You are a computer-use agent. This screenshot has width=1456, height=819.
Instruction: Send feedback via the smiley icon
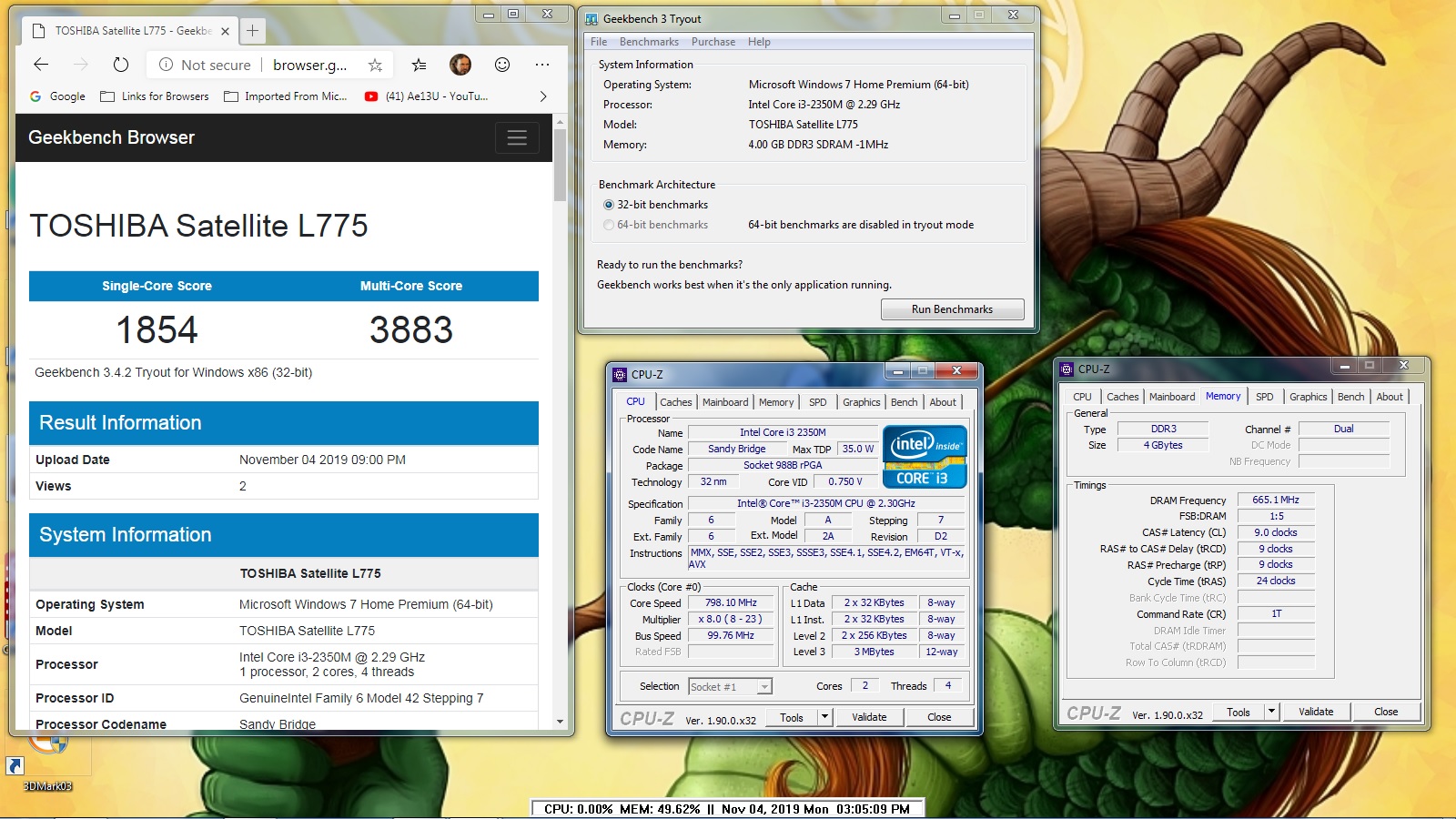[502, 65]
